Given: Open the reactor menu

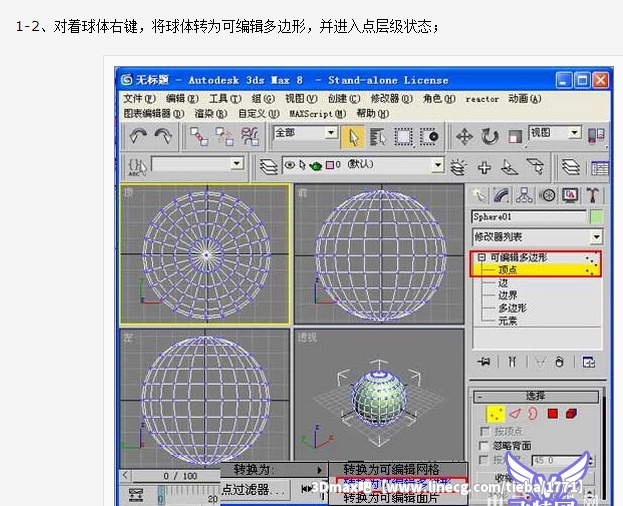Looking at the screenshot, I should point(482,99).
